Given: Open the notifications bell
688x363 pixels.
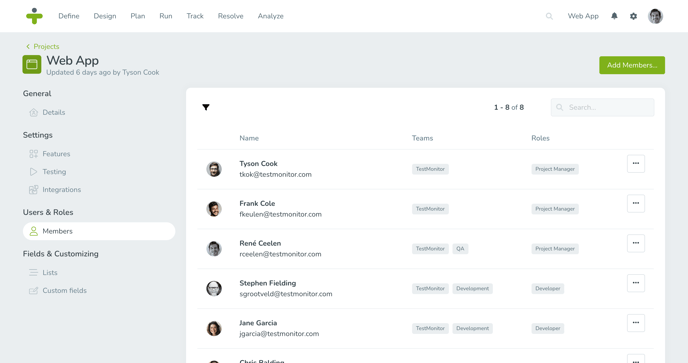Looking at the screenshot, I should tap(614, 16).
